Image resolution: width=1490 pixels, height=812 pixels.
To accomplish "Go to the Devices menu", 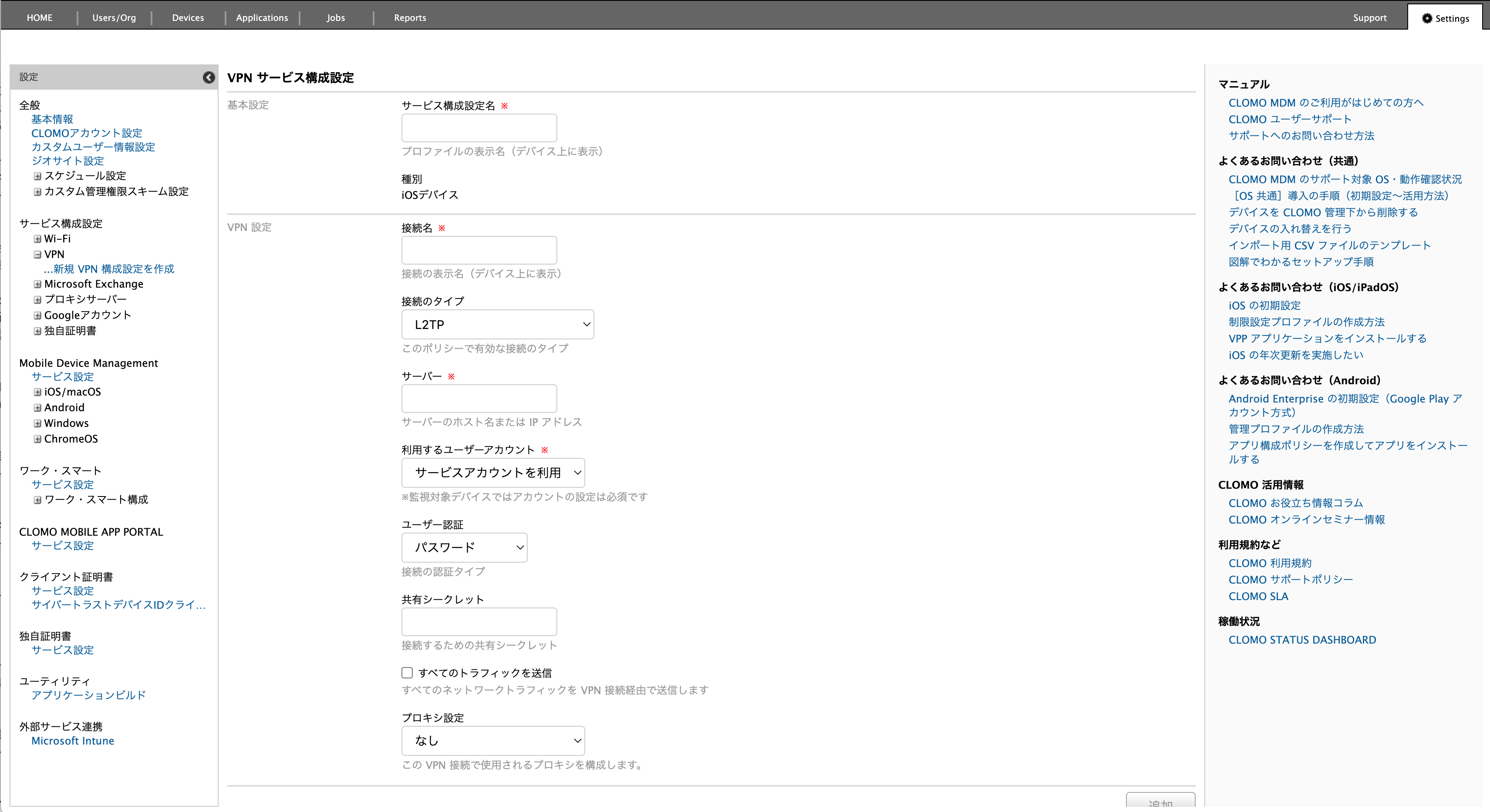I will (x=188, y=18).
